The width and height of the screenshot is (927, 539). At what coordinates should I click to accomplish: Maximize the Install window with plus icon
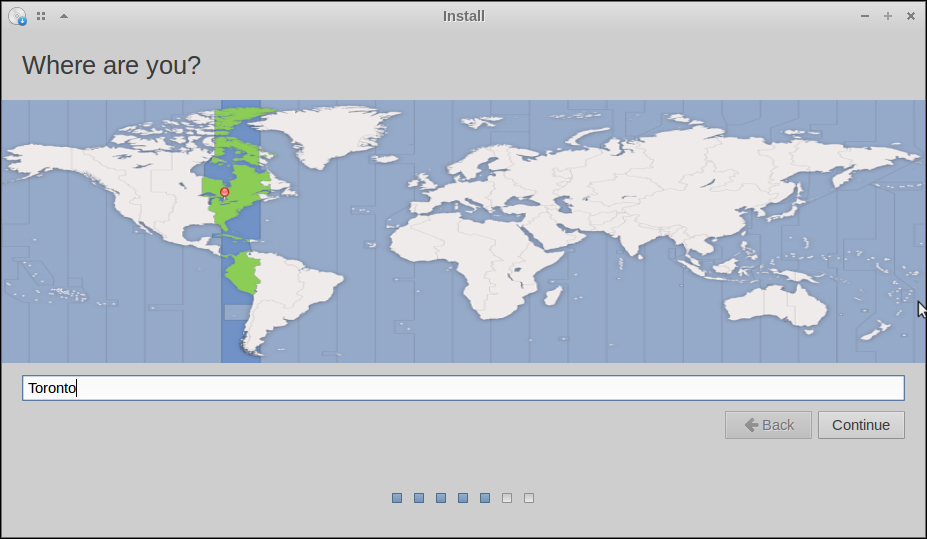[887, 16]
